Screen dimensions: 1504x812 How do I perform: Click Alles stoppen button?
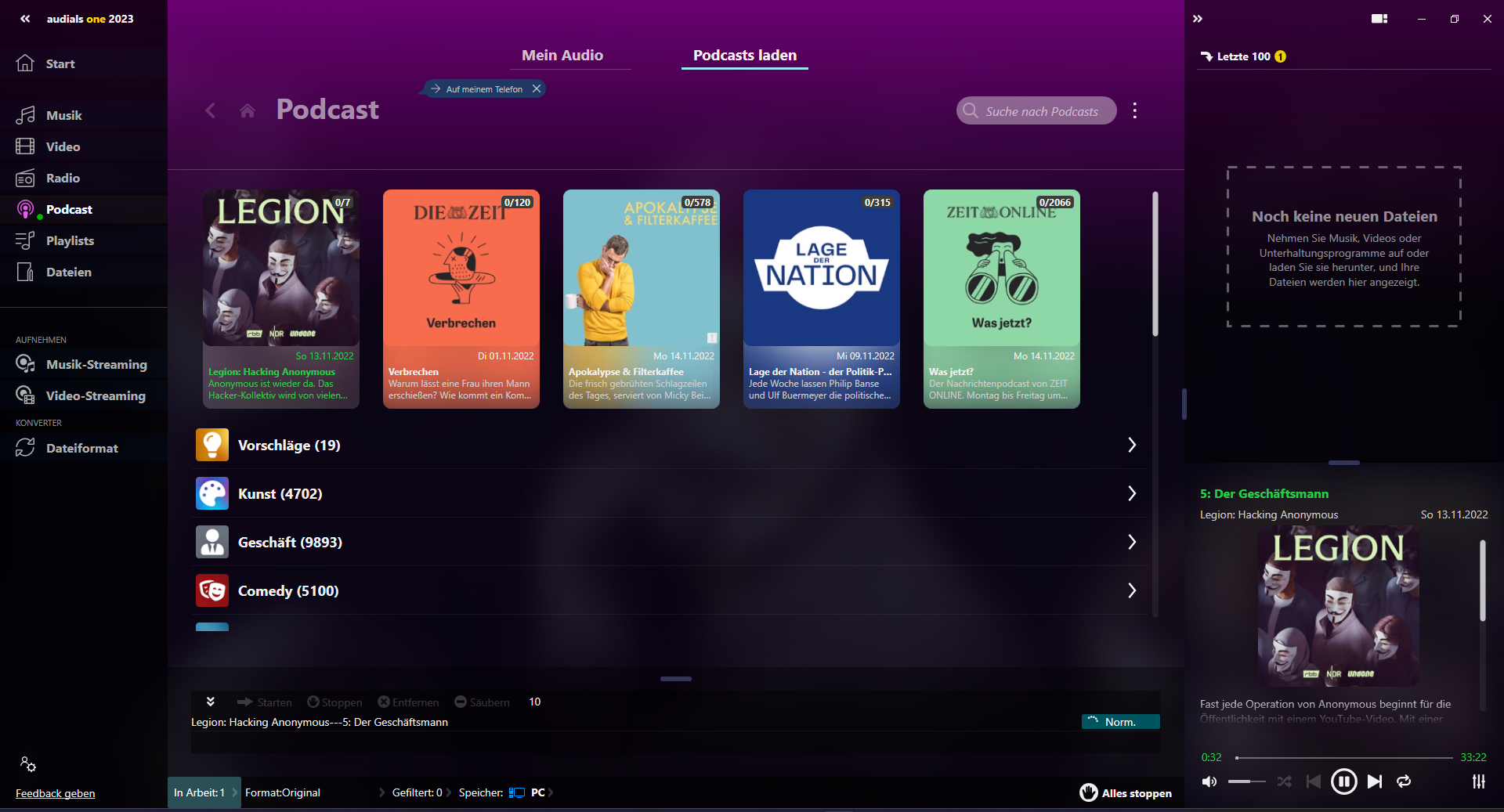point(1126,792)
